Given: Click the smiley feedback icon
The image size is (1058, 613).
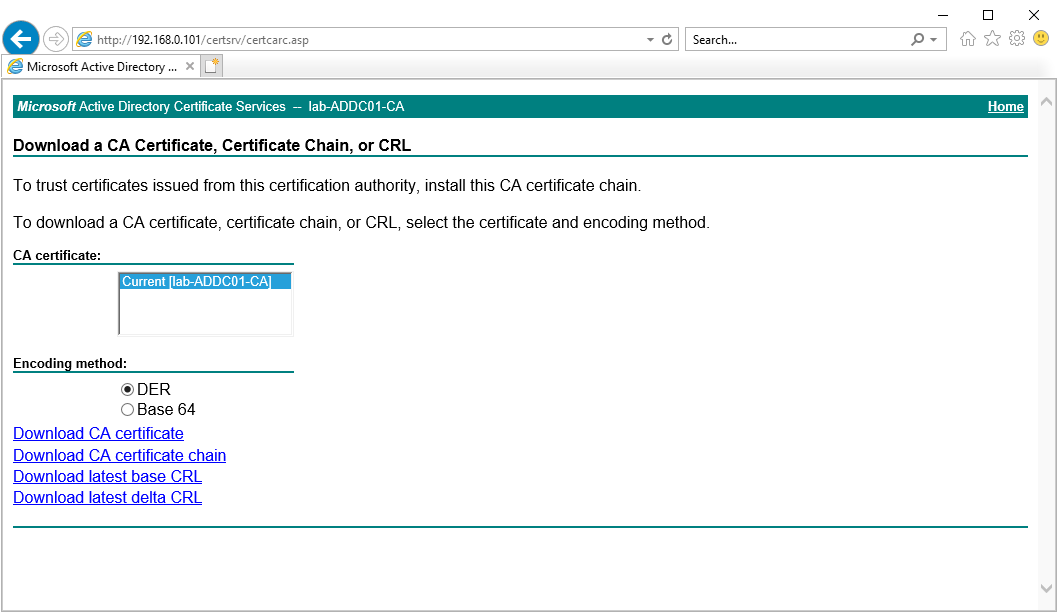Looking at the screenshot, I should (1041, 38).
